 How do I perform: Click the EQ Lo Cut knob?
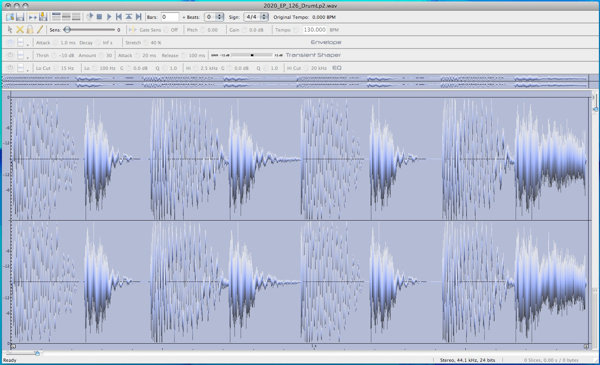point(55,68)
